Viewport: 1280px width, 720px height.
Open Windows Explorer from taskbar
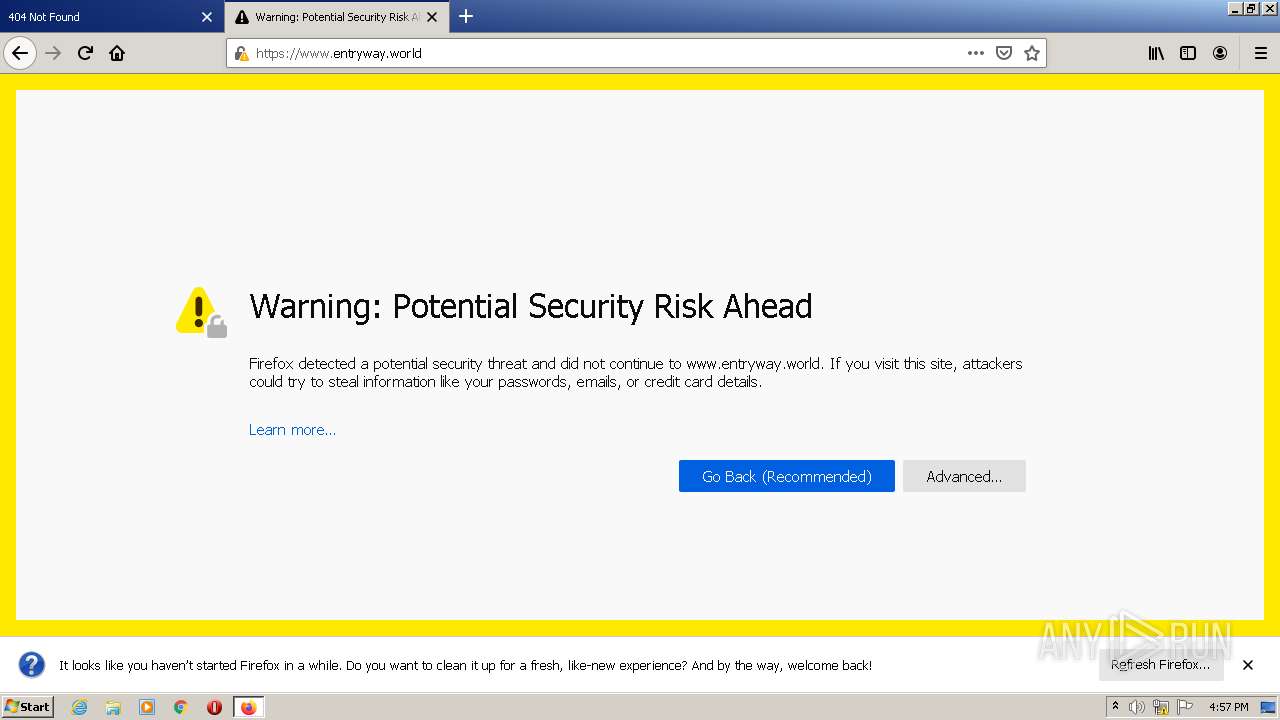[x=113, y=707]
